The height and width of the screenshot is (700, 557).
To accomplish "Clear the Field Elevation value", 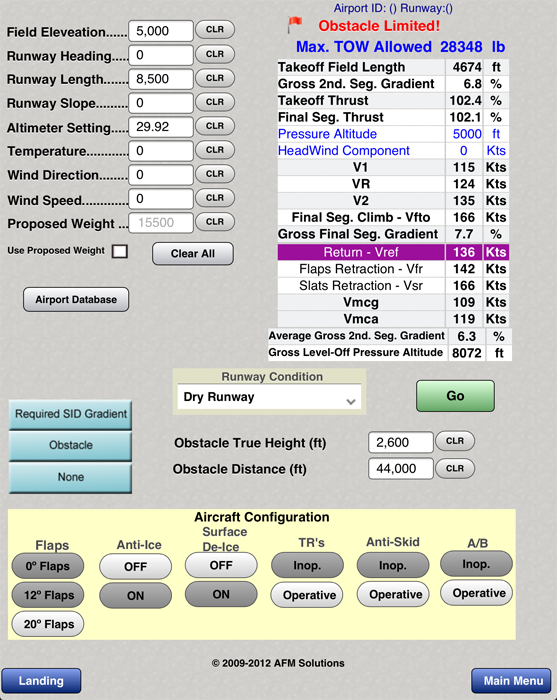I will 215,29.
